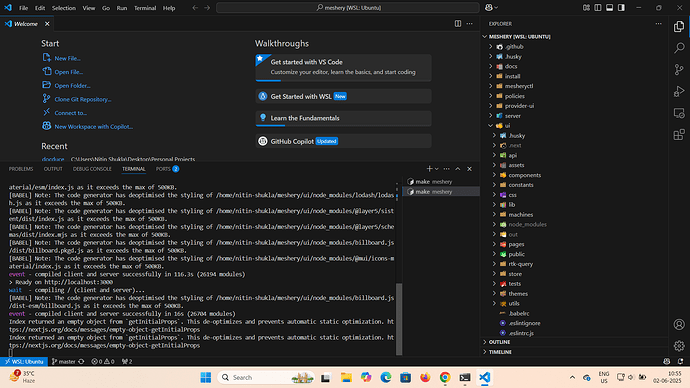Screen dimensions: 690x388
Task: Open the Source Control view icon
Action: 679,70
